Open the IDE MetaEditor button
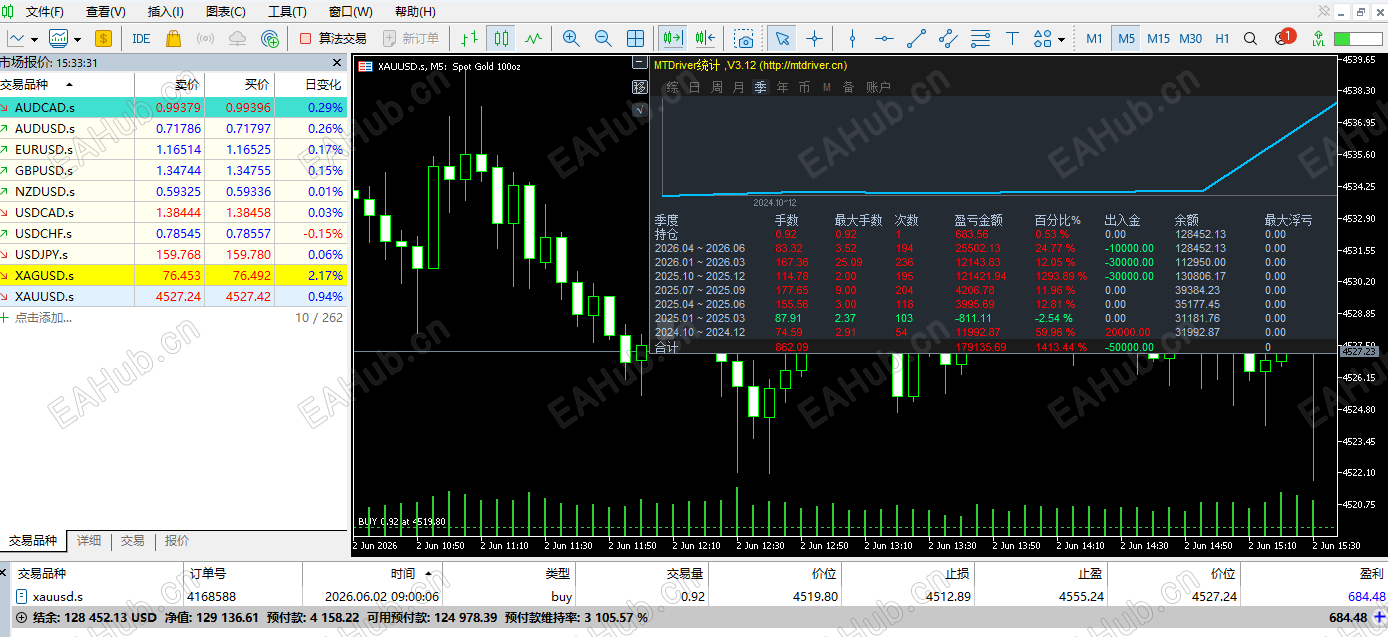The height and width of the screenshot is (637, 1388). pos(141,38)
